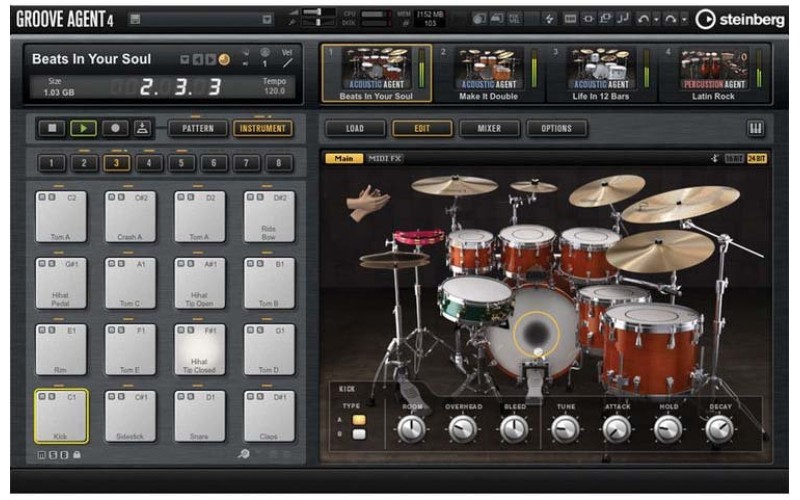Click the Play transport button
800x500 pixels.
point(85,128)
